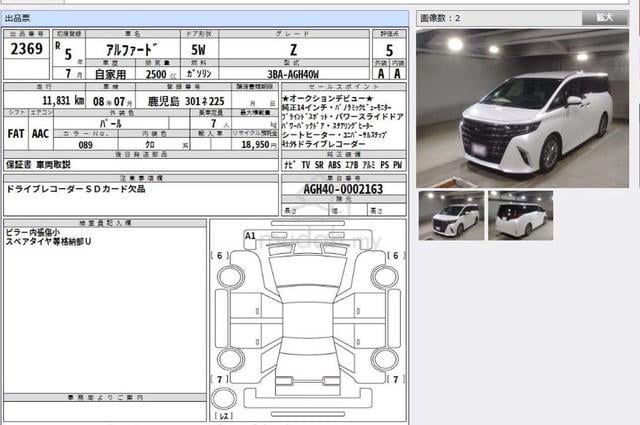The height and width of the screenshot is (425, 640).
Task: Click color number 089
Action: (x=85, y=145)
